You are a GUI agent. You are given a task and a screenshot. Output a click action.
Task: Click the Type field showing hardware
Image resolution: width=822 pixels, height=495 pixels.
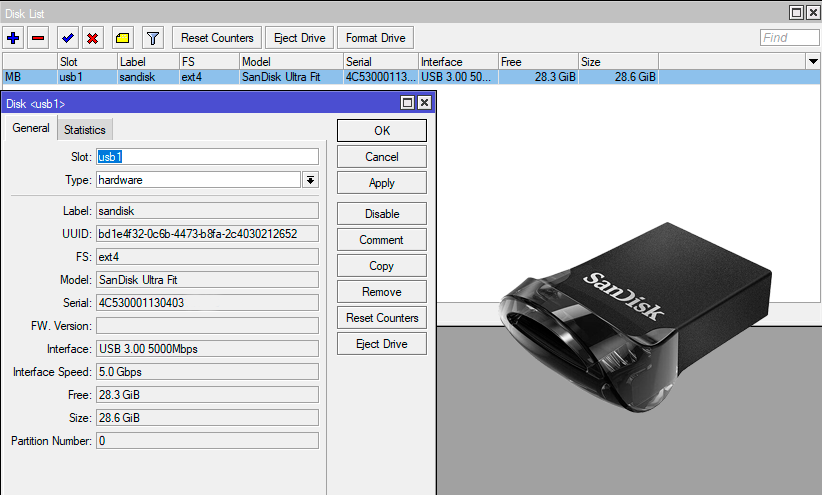coord(198,180)
